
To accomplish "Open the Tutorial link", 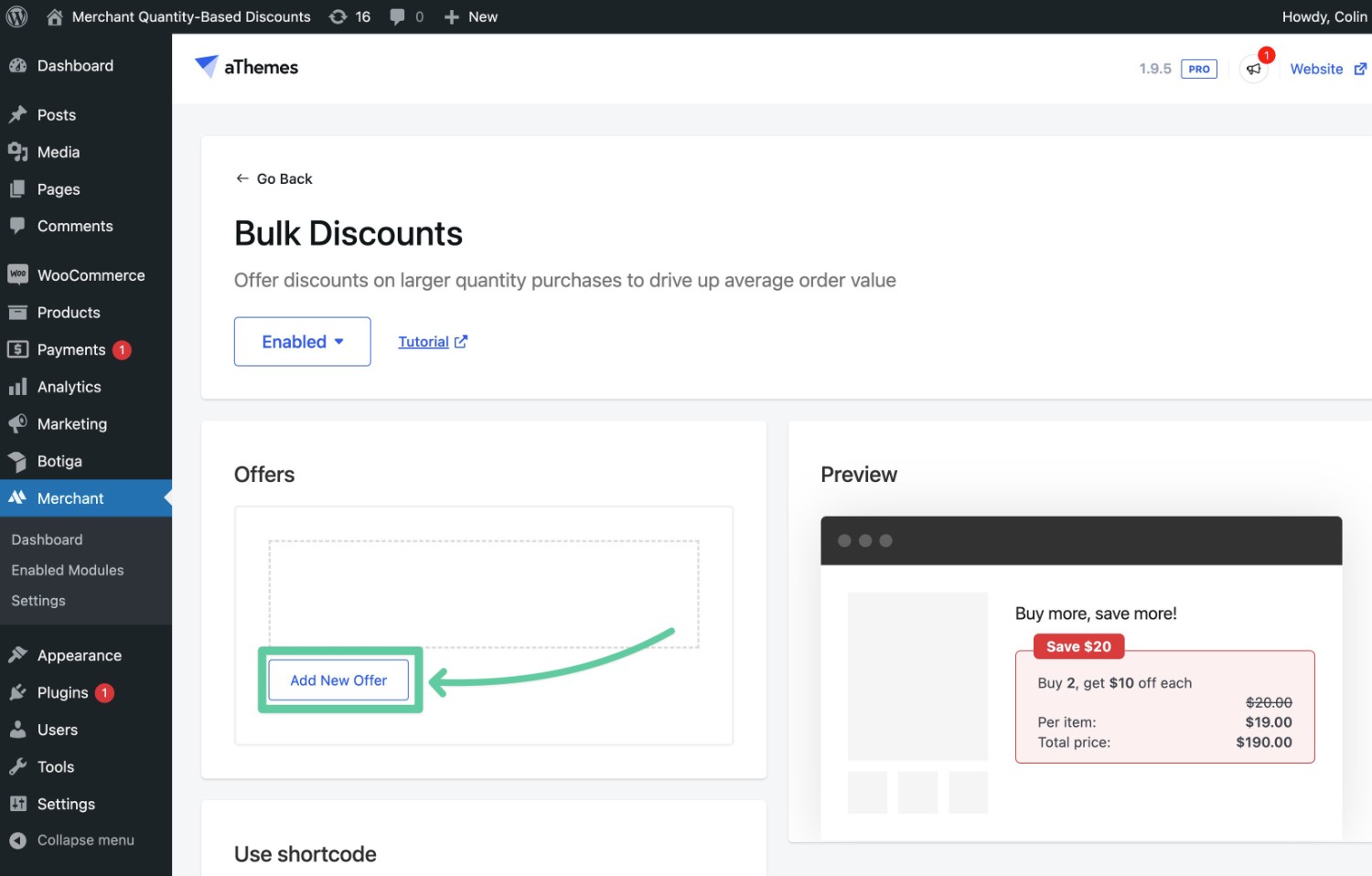I will [423, 342].
